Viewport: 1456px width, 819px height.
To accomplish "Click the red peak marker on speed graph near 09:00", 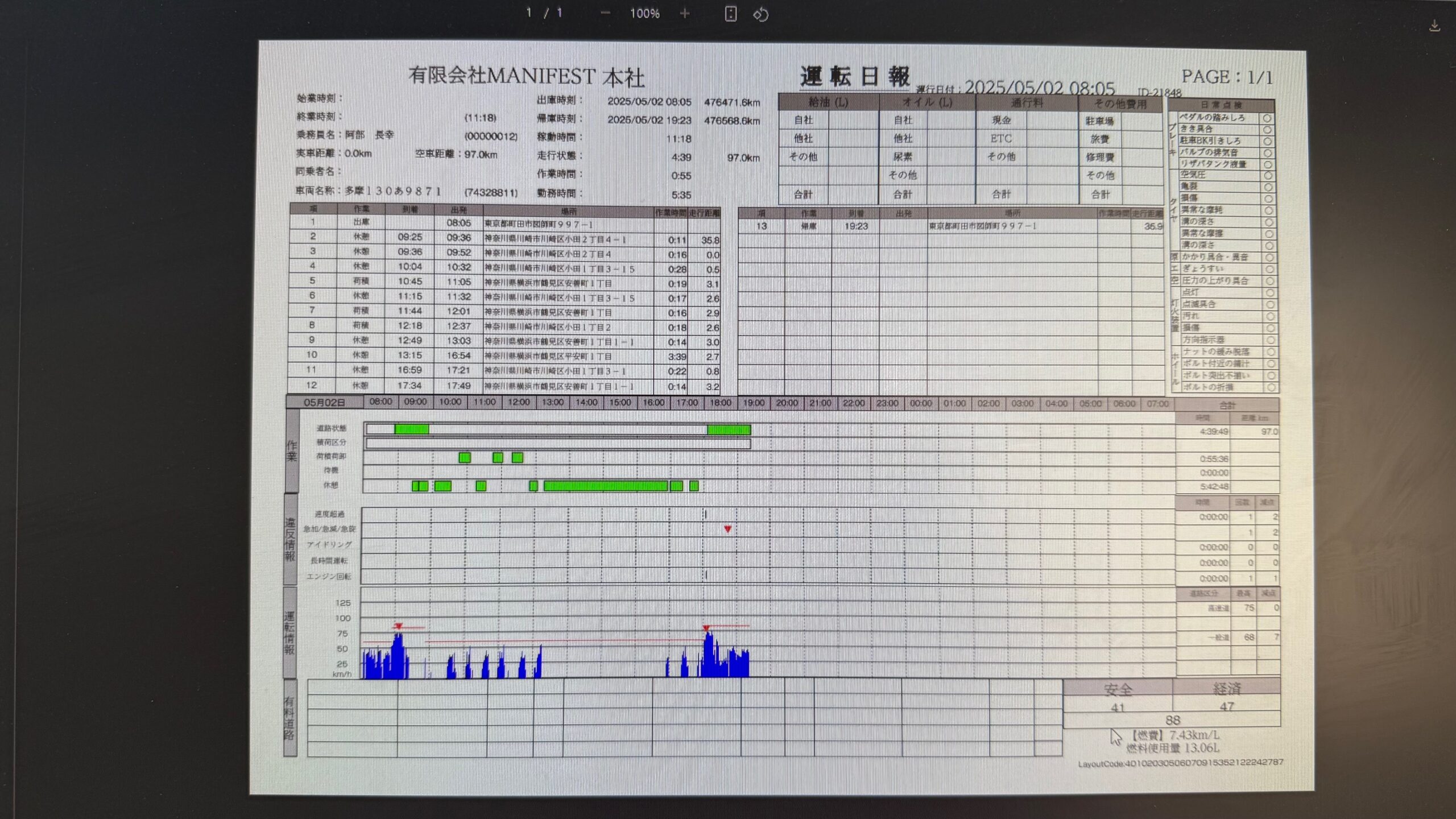I will pyautogui.click(x=399, y=626).
